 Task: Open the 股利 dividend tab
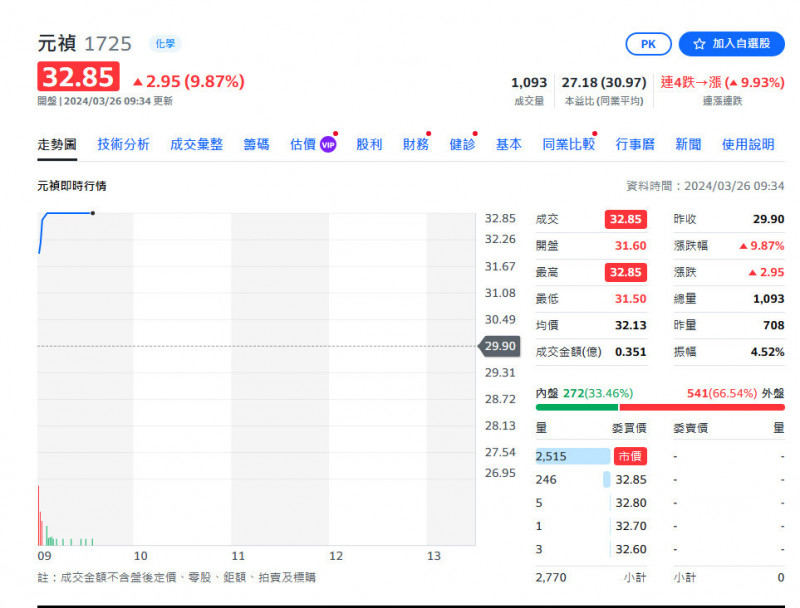pyautogui.click(x=369, y=144)
